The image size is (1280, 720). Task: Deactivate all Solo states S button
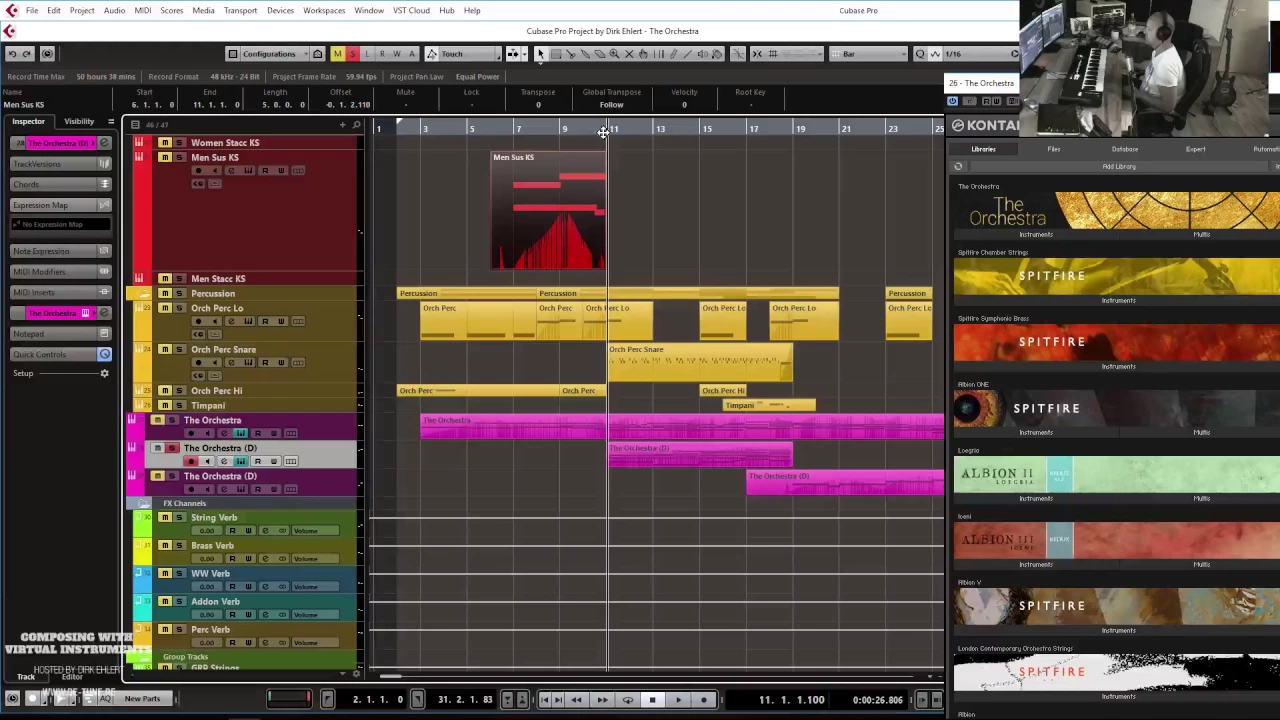(x=352, y=54)
